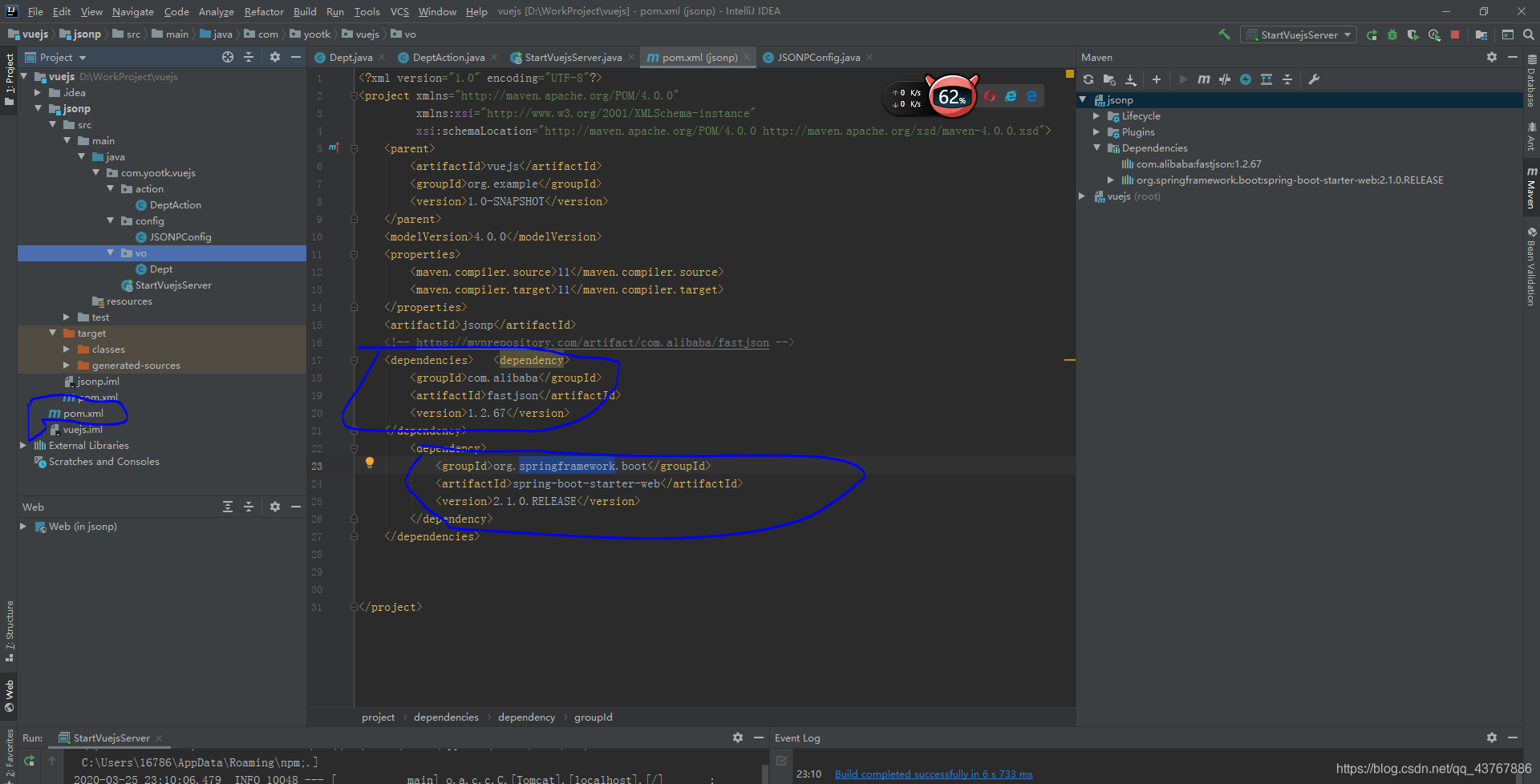The image size is (1540, 784).
Task: Open StartVuejsServer run configuration dropdown
Action: point(1299,34)
